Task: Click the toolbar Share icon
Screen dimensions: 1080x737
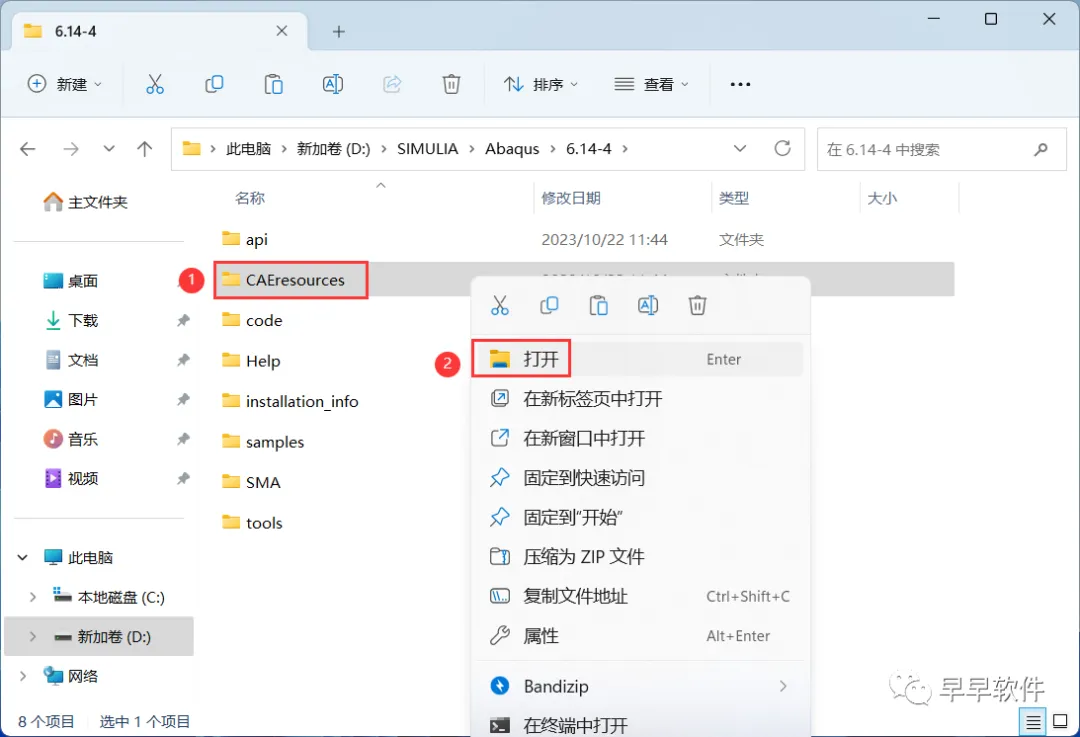Action: tap(392, 84)
